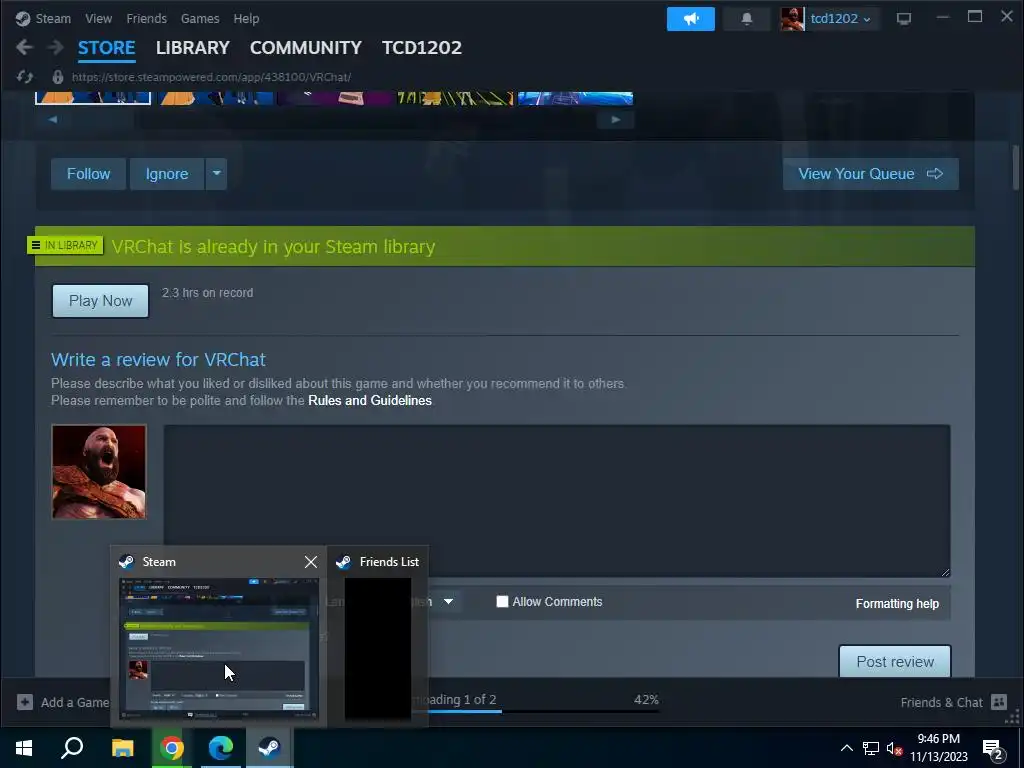Open the Formatting help link

point(897,603)
